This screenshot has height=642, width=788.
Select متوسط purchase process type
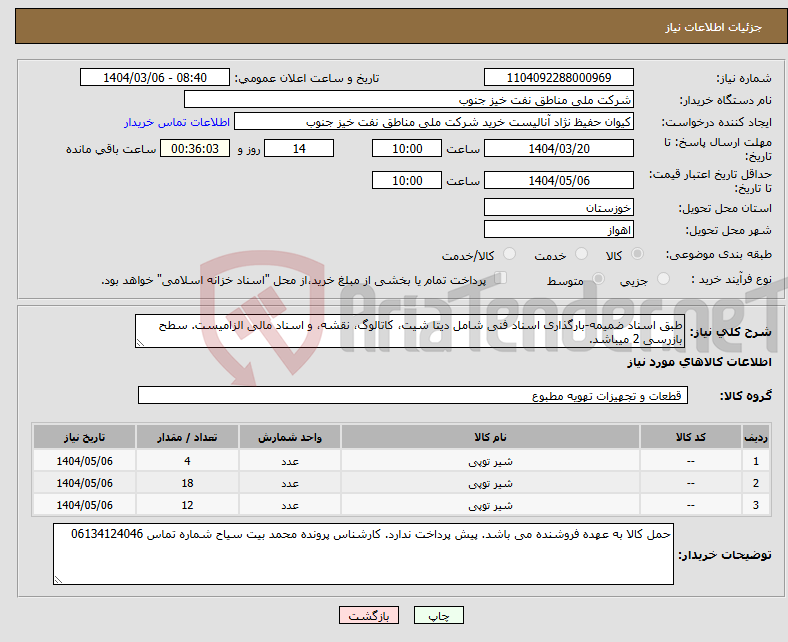[x=600, y=281]
